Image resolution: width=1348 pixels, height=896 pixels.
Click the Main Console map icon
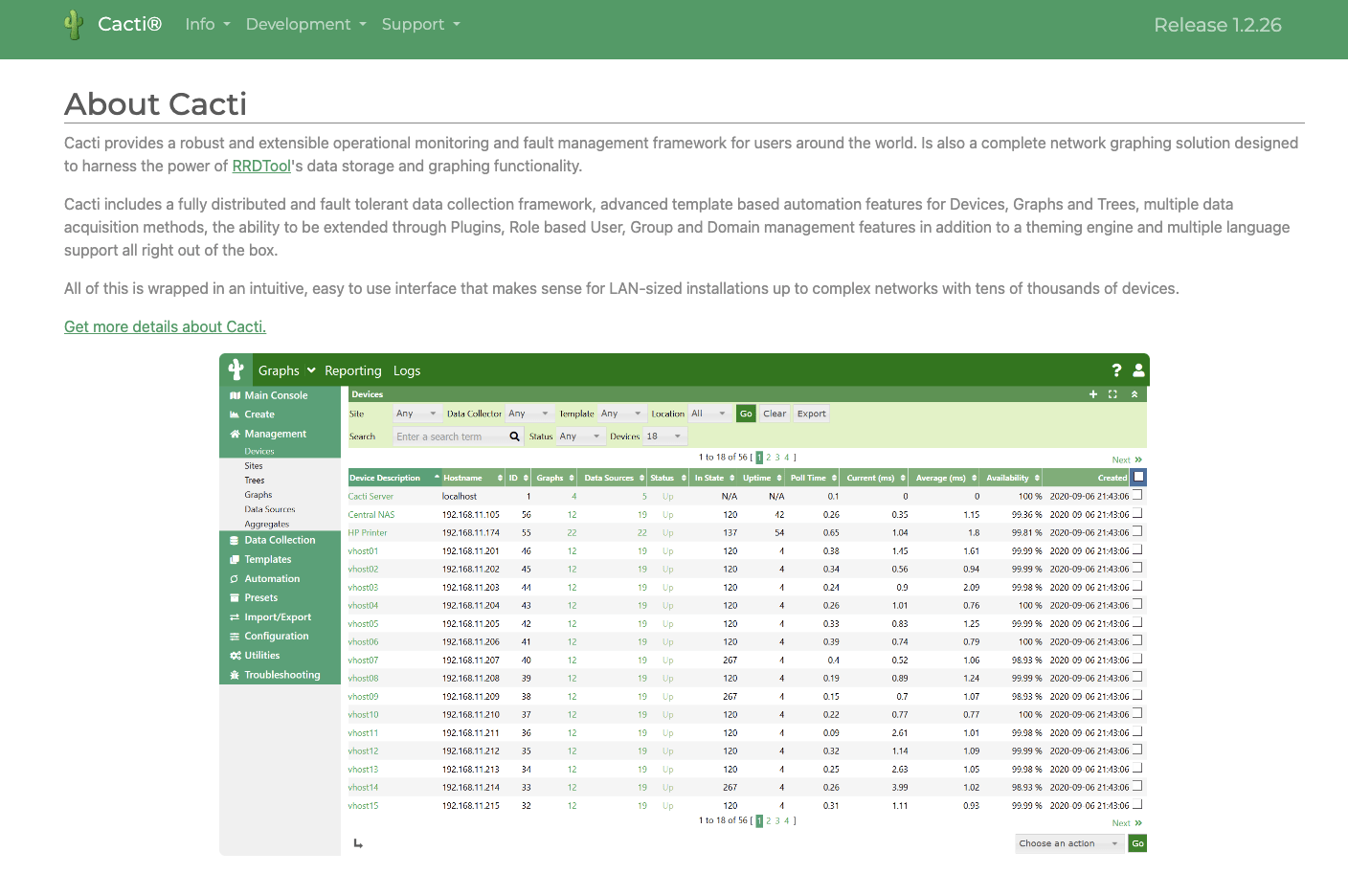[x=235, y=395]
